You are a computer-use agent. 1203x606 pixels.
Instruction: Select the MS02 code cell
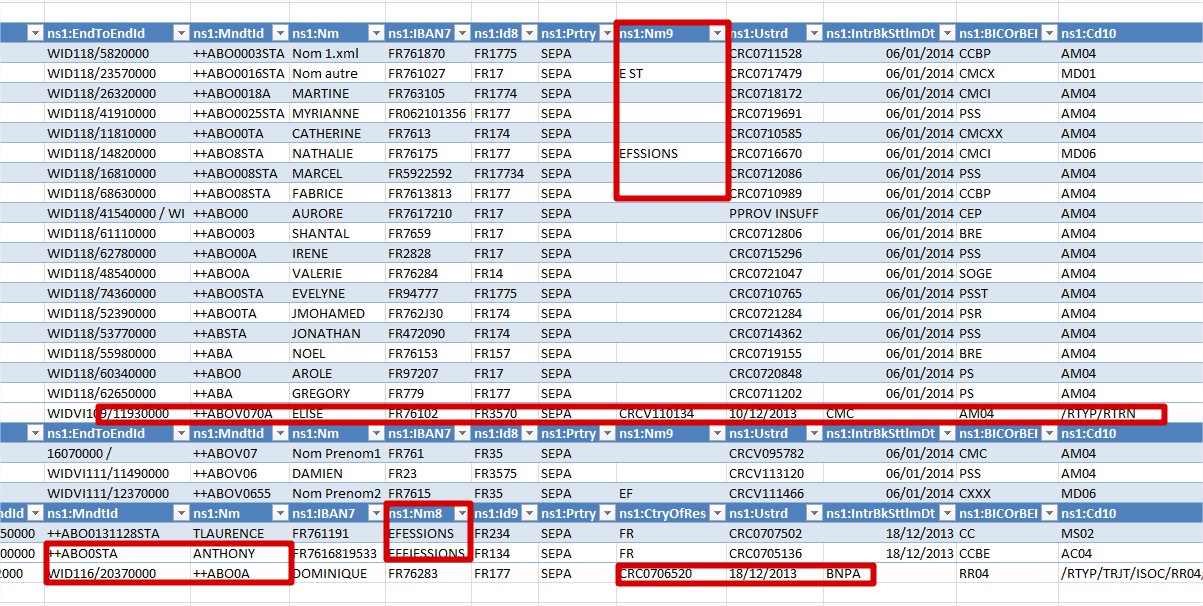(1079, 533)
